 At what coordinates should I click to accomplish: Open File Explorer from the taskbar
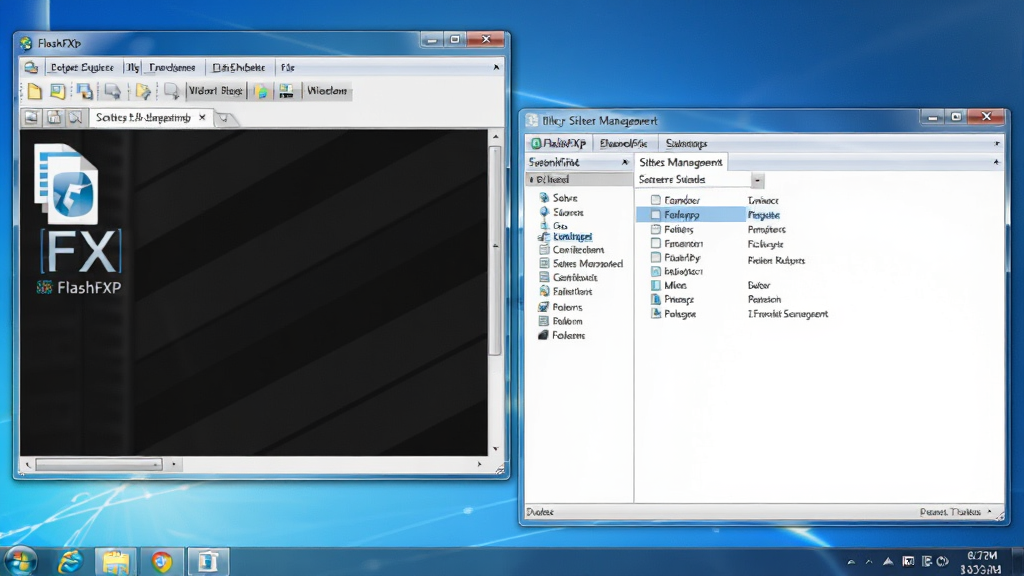point(116,562)
